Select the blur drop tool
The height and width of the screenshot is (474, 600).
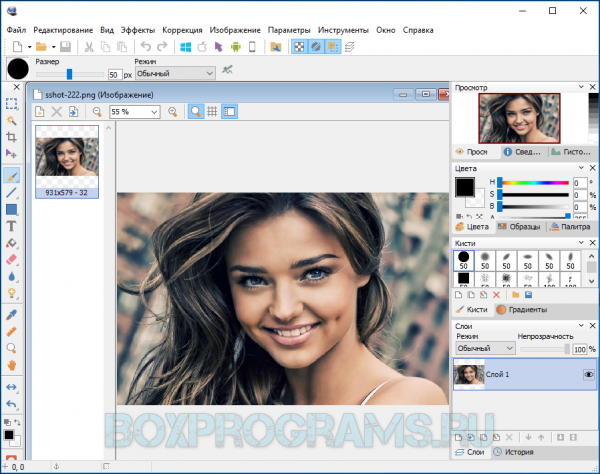pyautogui.click(x=11, y=277)
